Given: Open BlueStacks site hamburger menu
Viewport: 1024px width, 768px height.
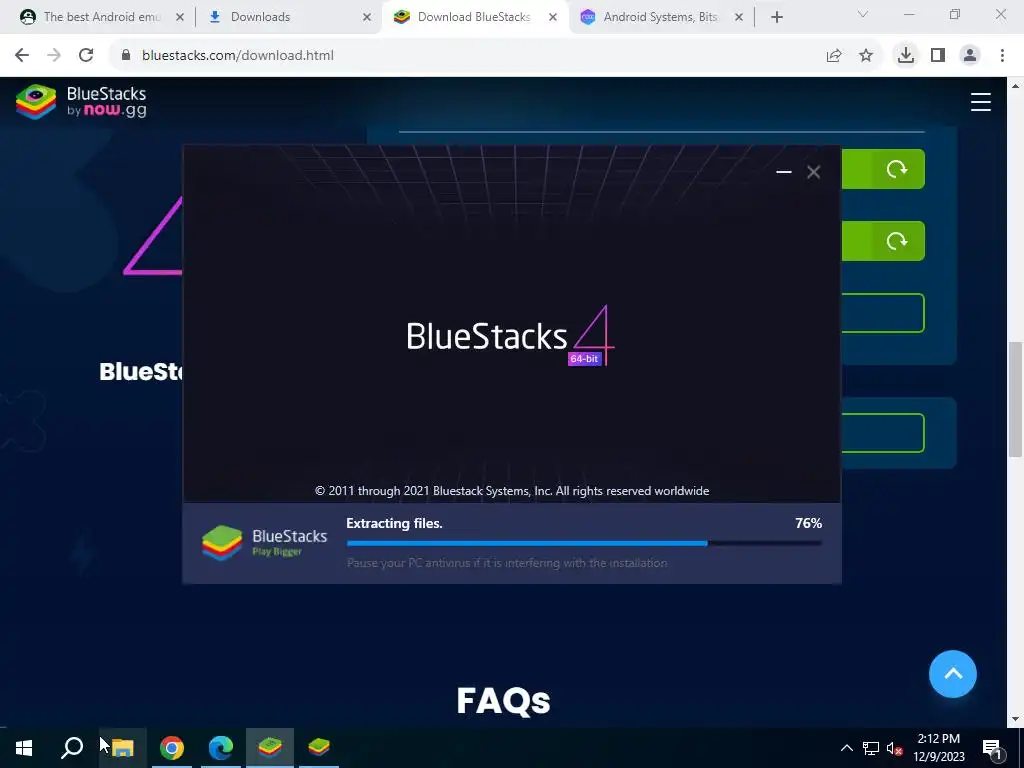Looking at the screenshot, I should 980,103.
